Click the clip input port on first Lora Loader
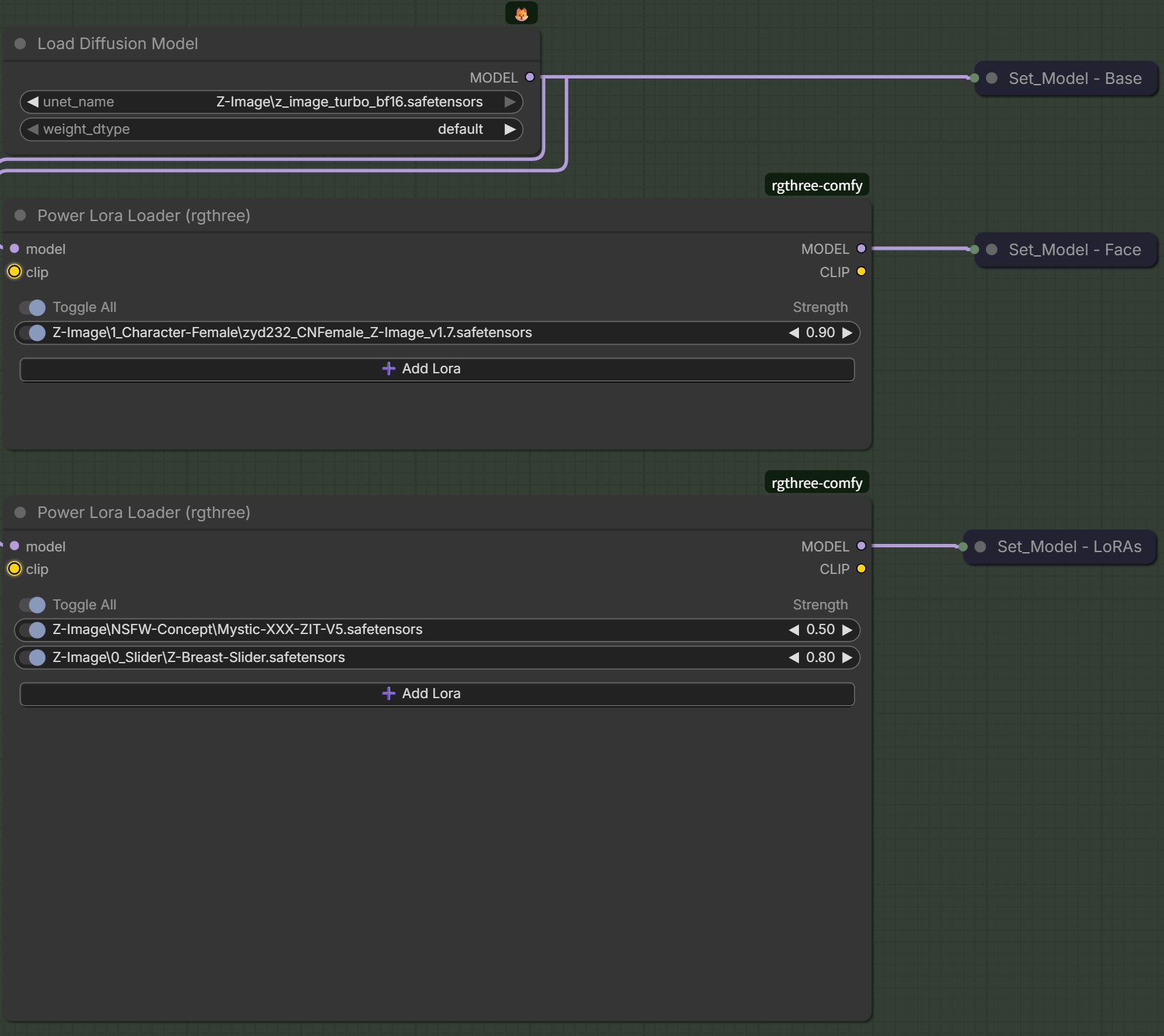1164x1036 pixels. tap(14, 272)
